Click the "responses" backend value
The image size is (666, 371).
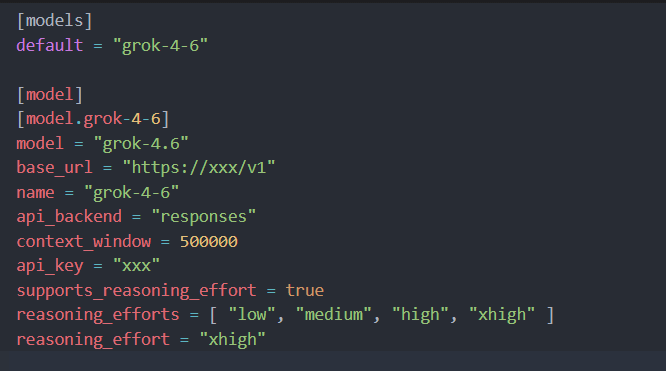204,217
